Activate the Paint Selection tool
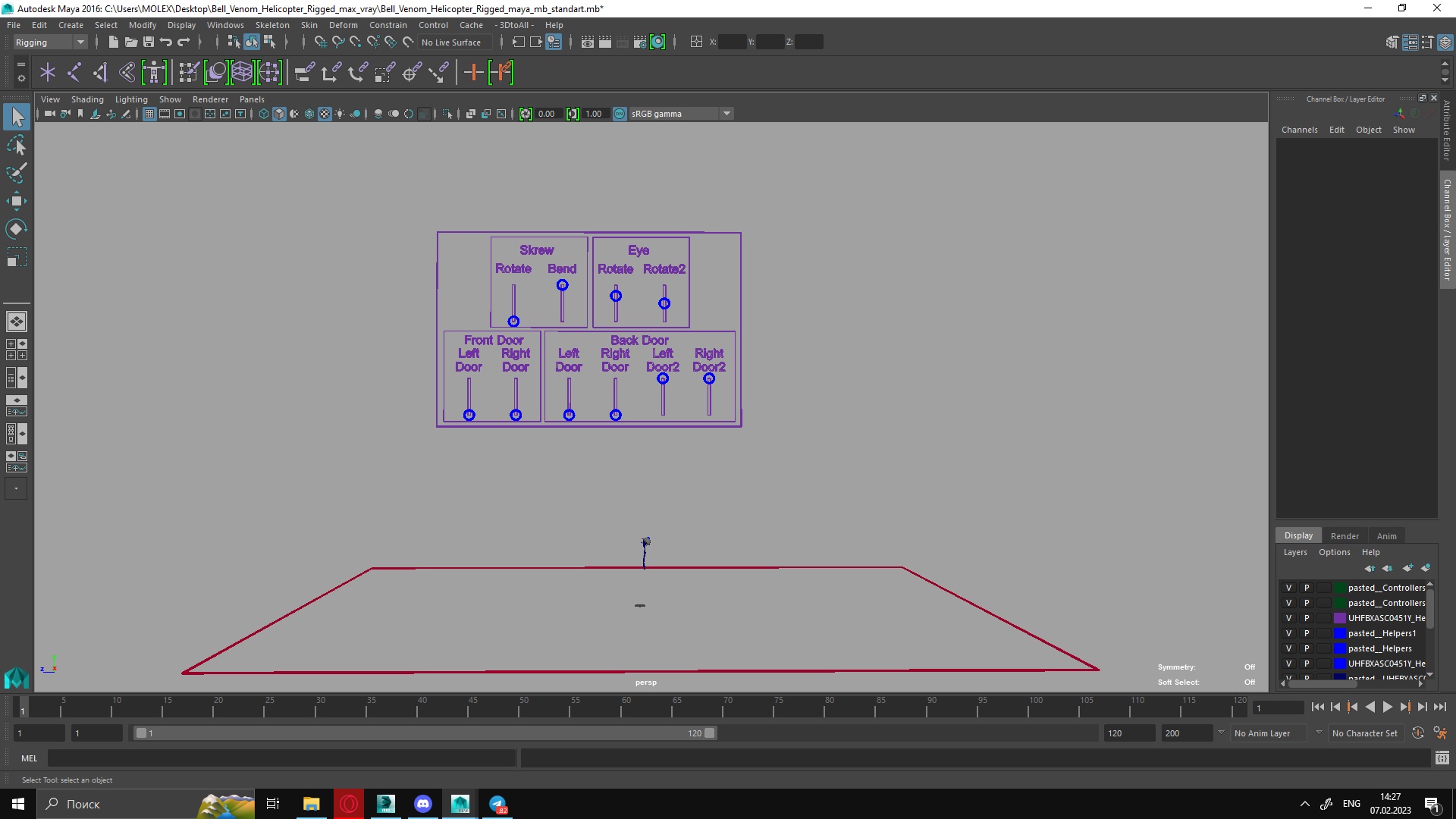Image resolution: width=1456 pixels, height=819 pixels. (x=17, y=173)
